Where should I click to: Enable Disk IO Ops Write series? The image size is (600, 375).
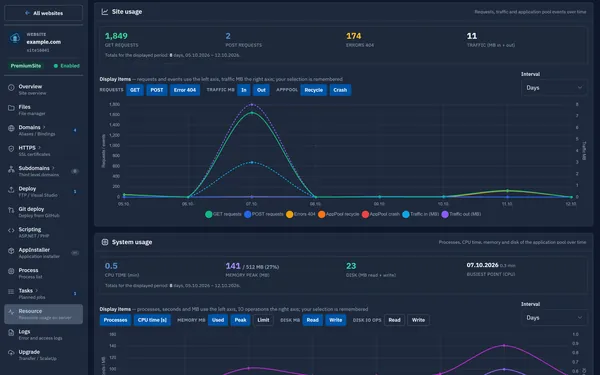(x=418, y=320)
